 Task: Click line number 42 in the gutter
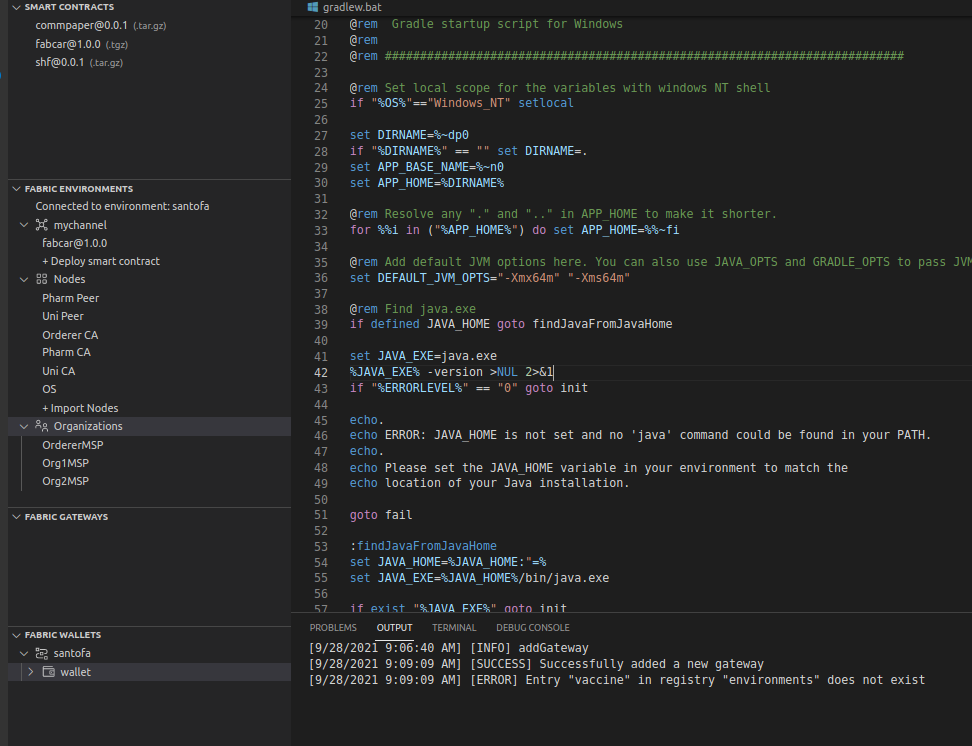coord(320,372)
